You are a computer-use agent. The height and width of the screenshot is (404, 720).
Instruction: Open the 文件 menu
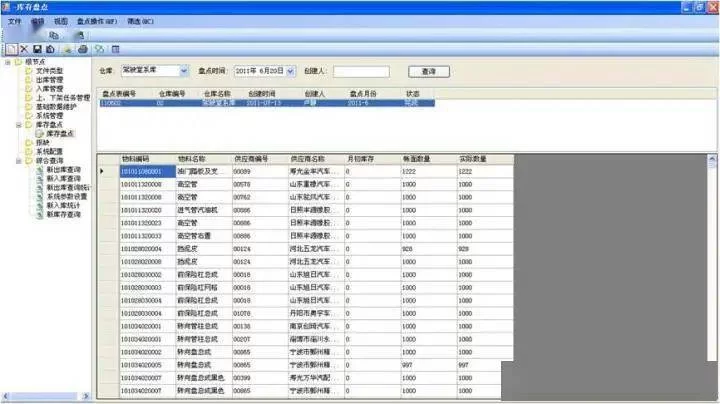14,20
